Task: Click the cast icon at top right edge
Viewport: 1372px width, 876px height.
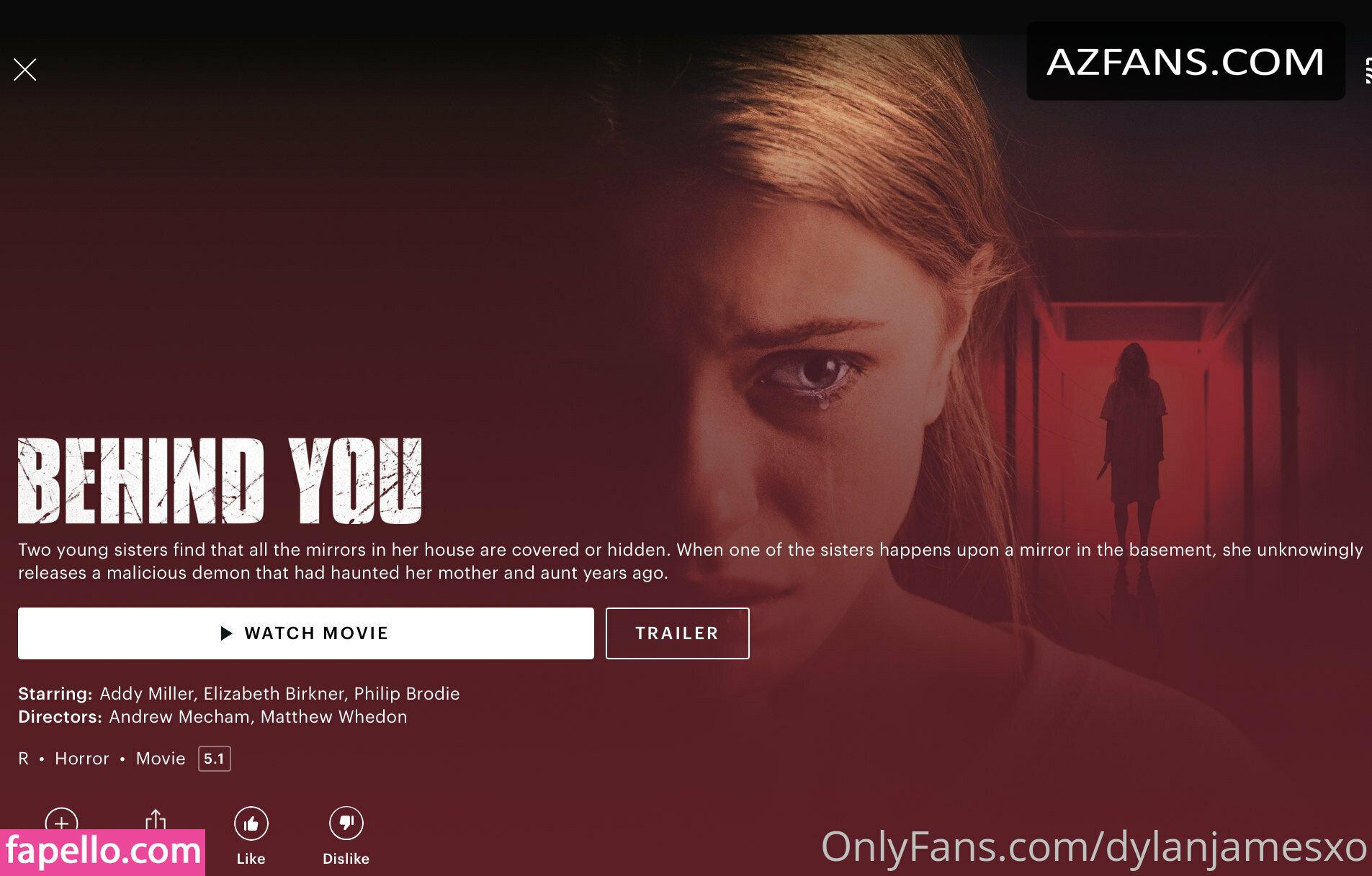Action: tap(1368, 71)
